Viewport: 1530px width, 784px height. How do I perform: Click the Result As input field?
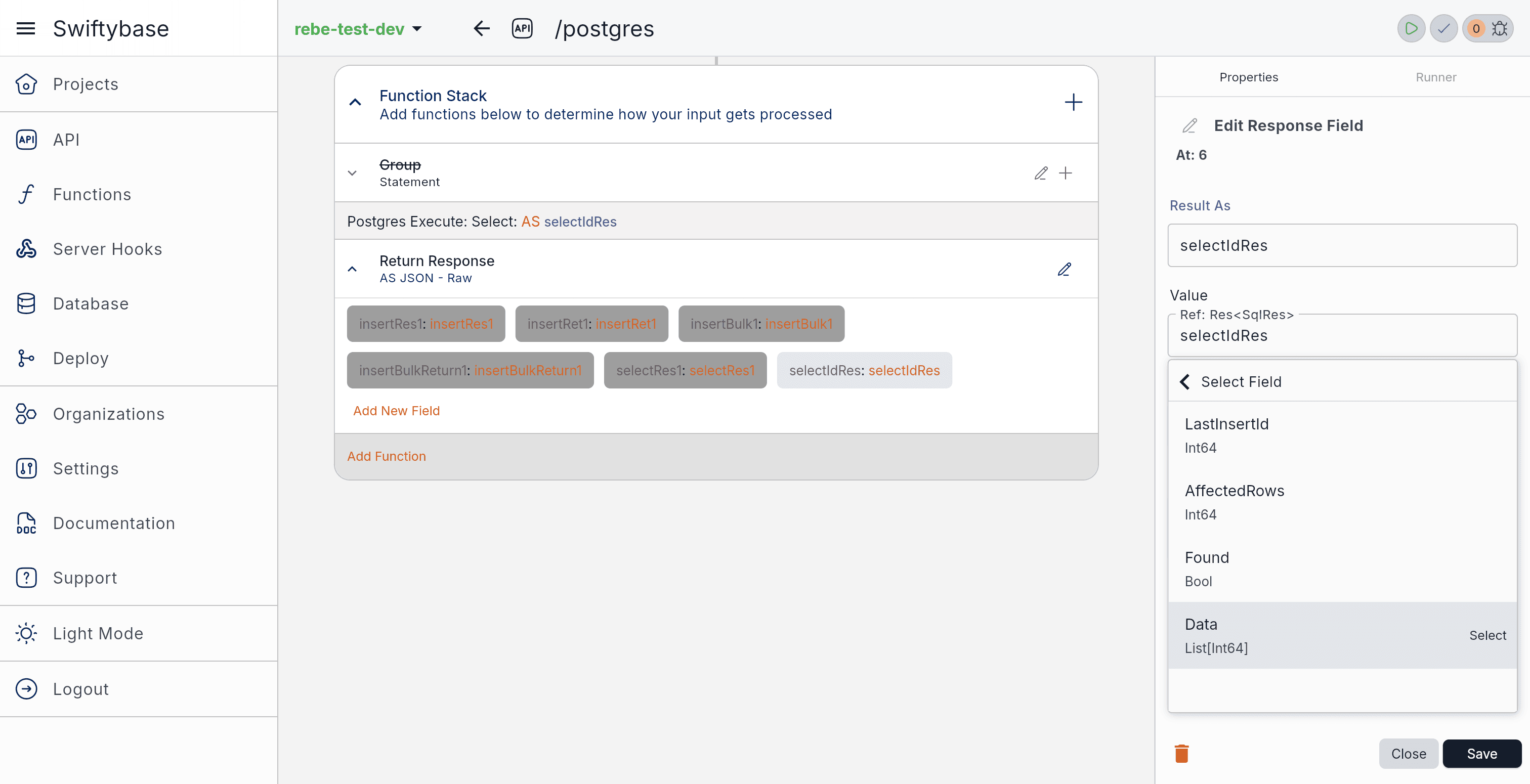1342,245
